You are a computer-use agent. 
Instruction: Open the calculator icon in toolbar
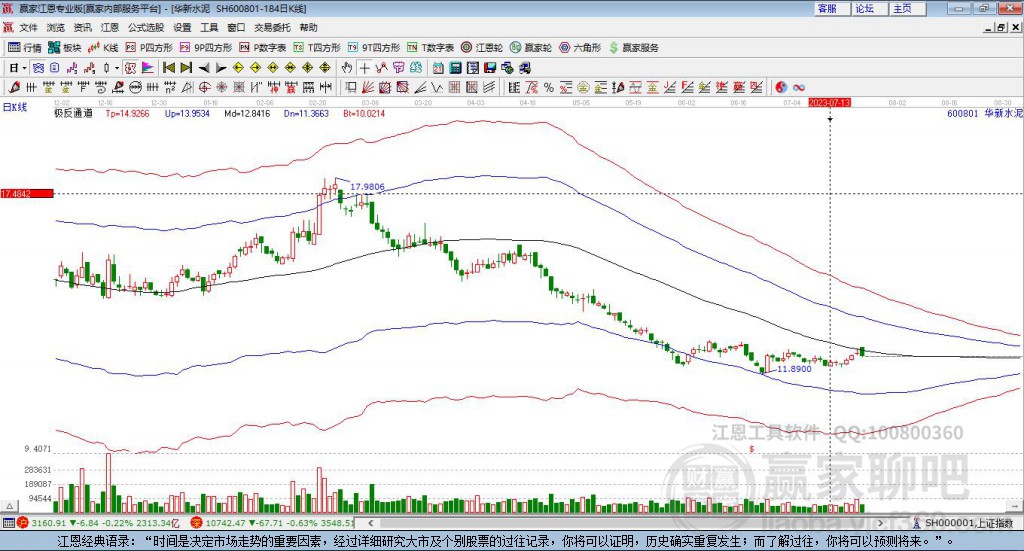point(455,68)
